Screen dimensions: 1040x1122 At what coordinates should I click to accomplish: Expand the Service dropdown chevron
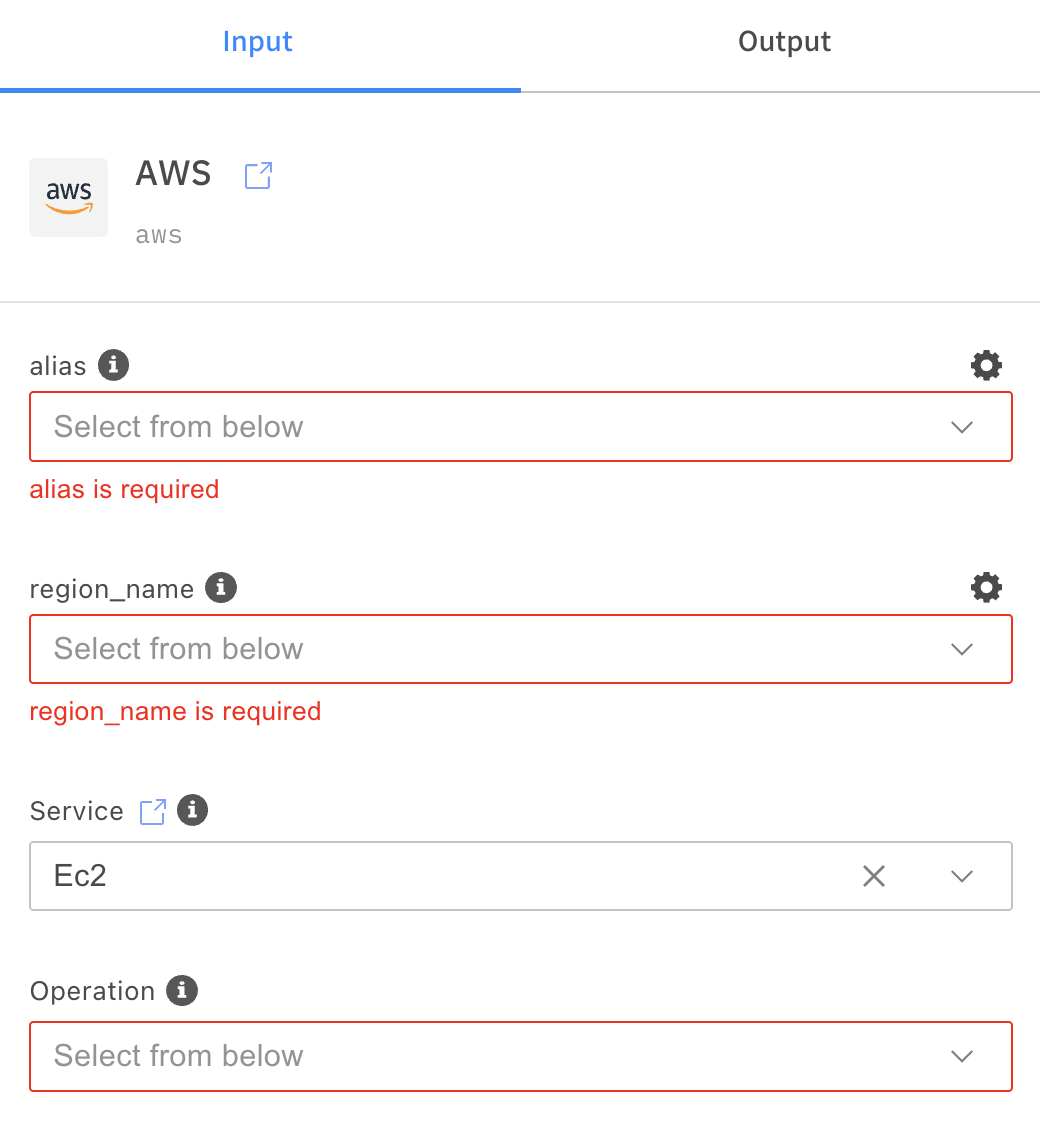click(x=962, y=876)
